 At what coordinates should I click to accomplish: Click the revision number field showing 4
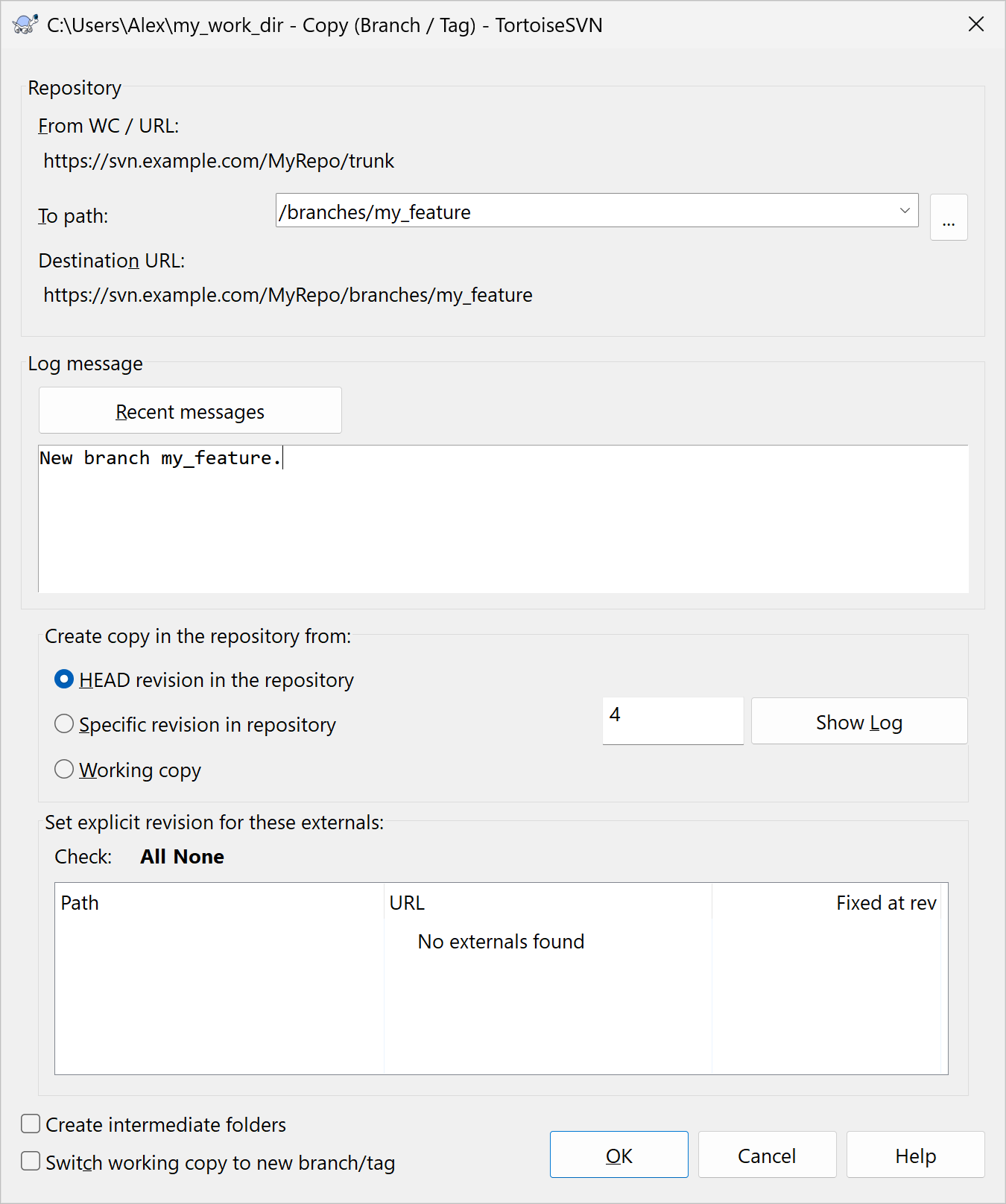673,720
